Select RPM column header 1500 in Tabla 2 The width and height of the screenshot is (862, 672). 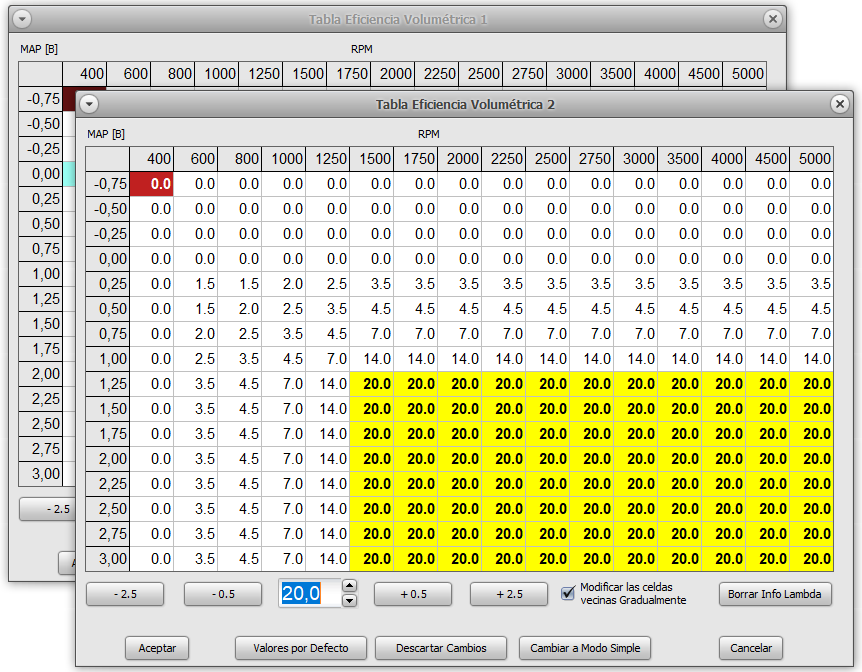[372, 159]
